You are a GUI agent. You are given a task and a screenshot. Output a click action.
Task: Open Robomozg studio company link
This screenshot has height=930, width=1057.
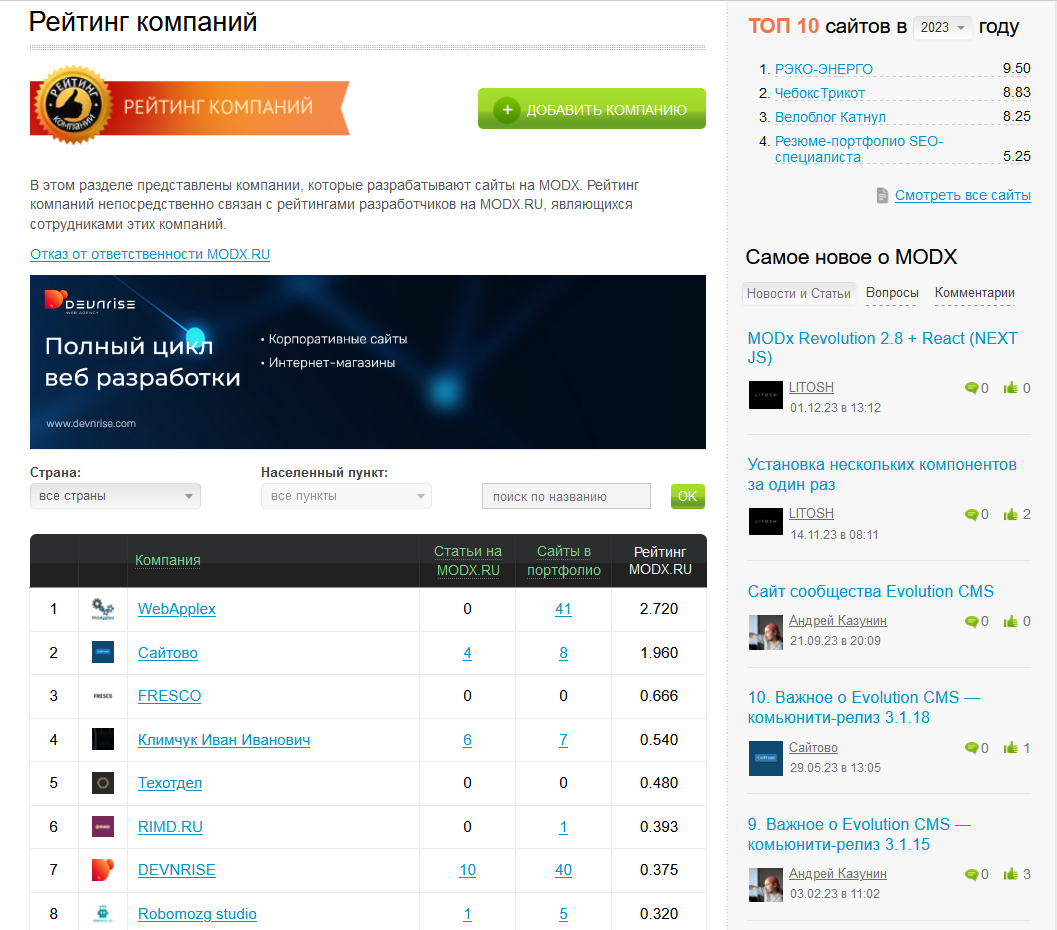coord(197,913)
